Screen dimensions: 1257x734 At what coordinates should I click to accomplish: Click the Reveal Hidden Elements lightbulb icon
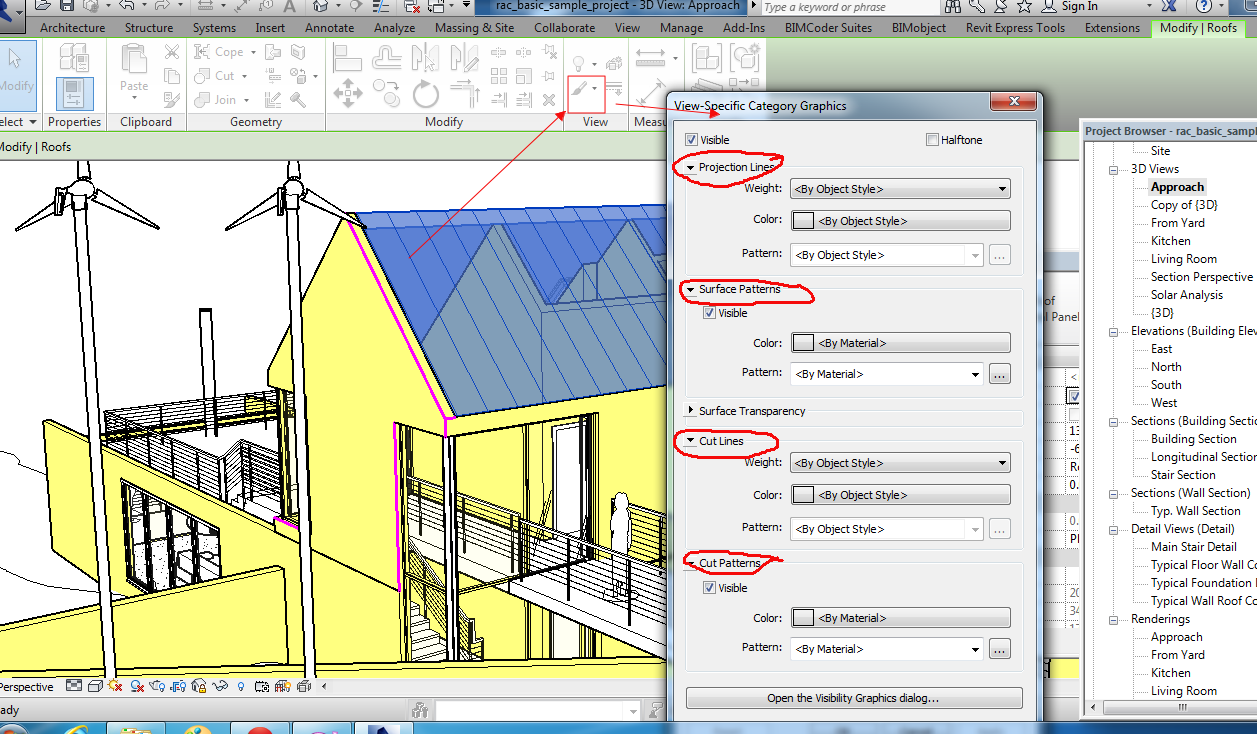pos(242,687)
